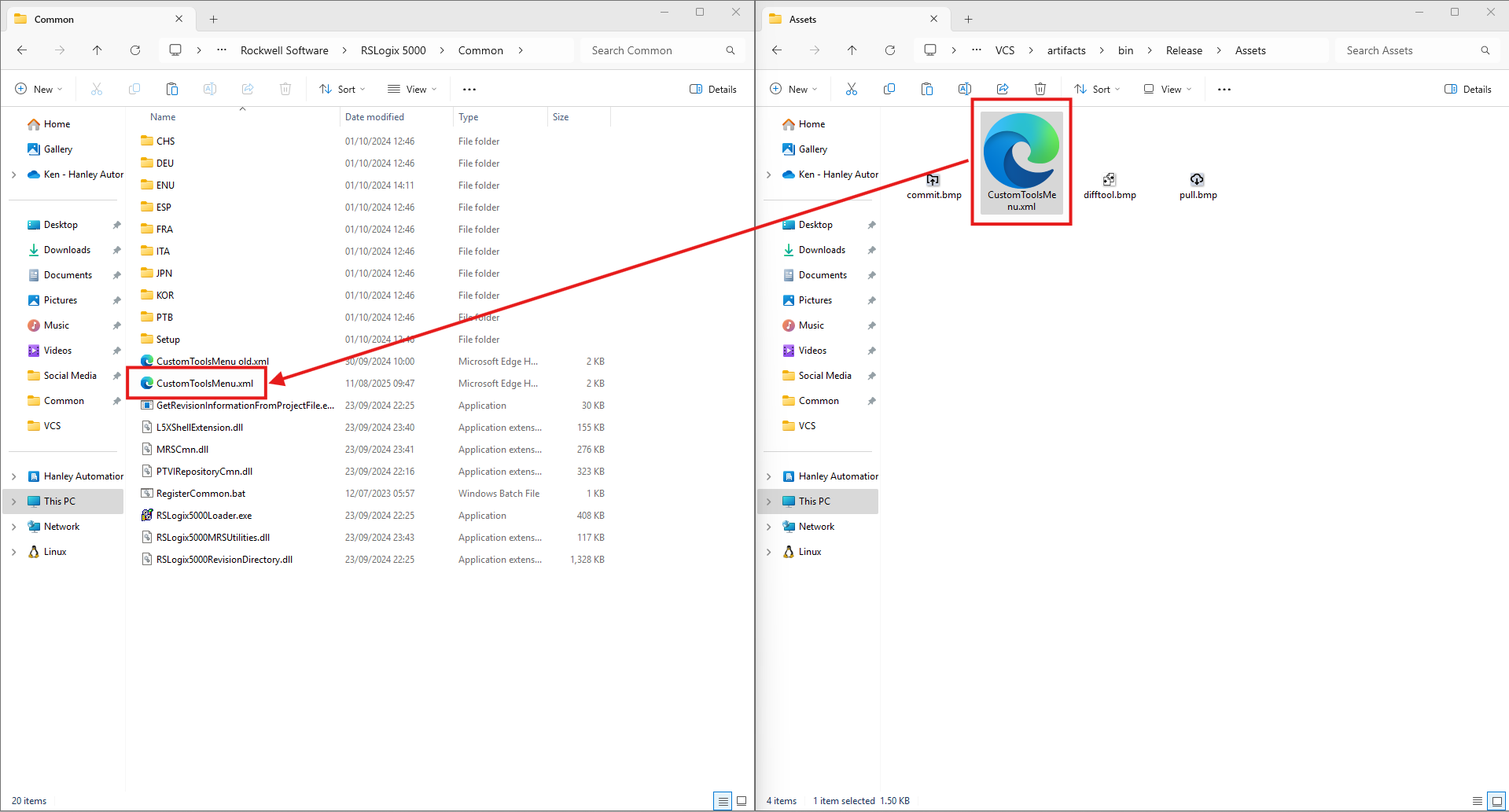
Task: Click Paste icon in Common window toolbar
Action: [172, 89]
